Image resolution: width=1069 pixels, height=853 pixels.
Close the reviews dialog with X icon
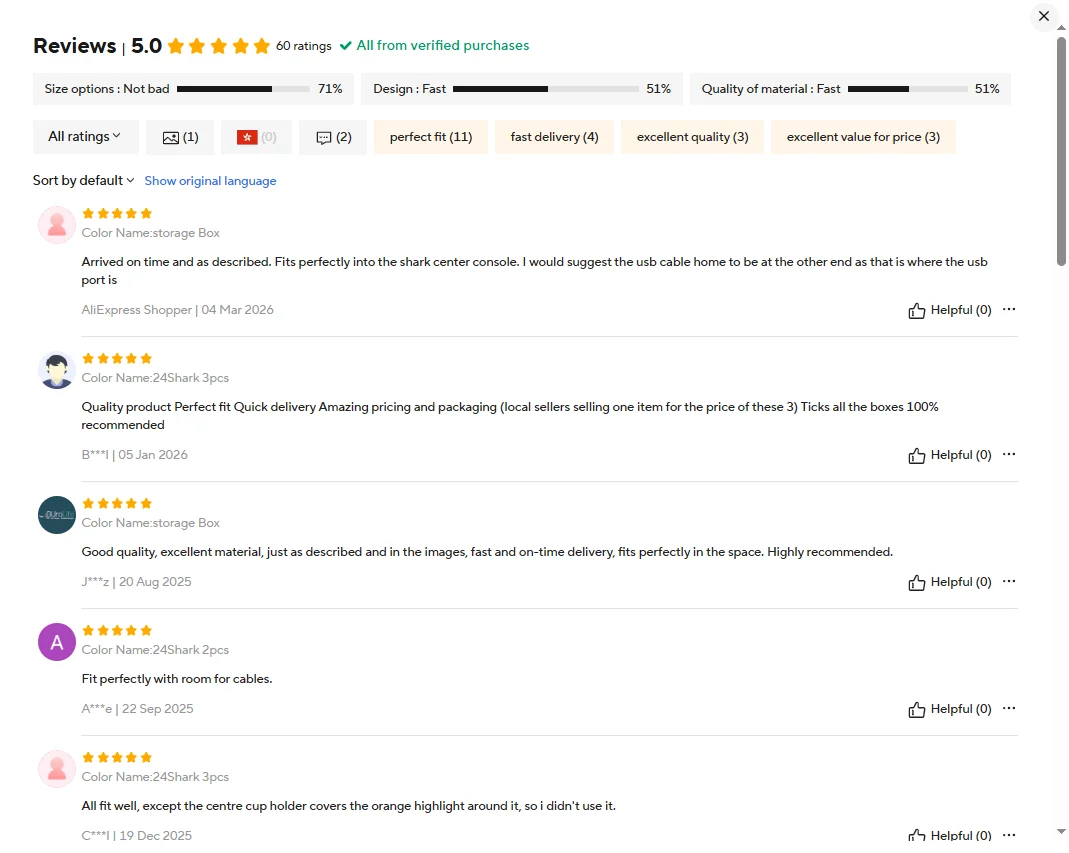[1043, 16]
